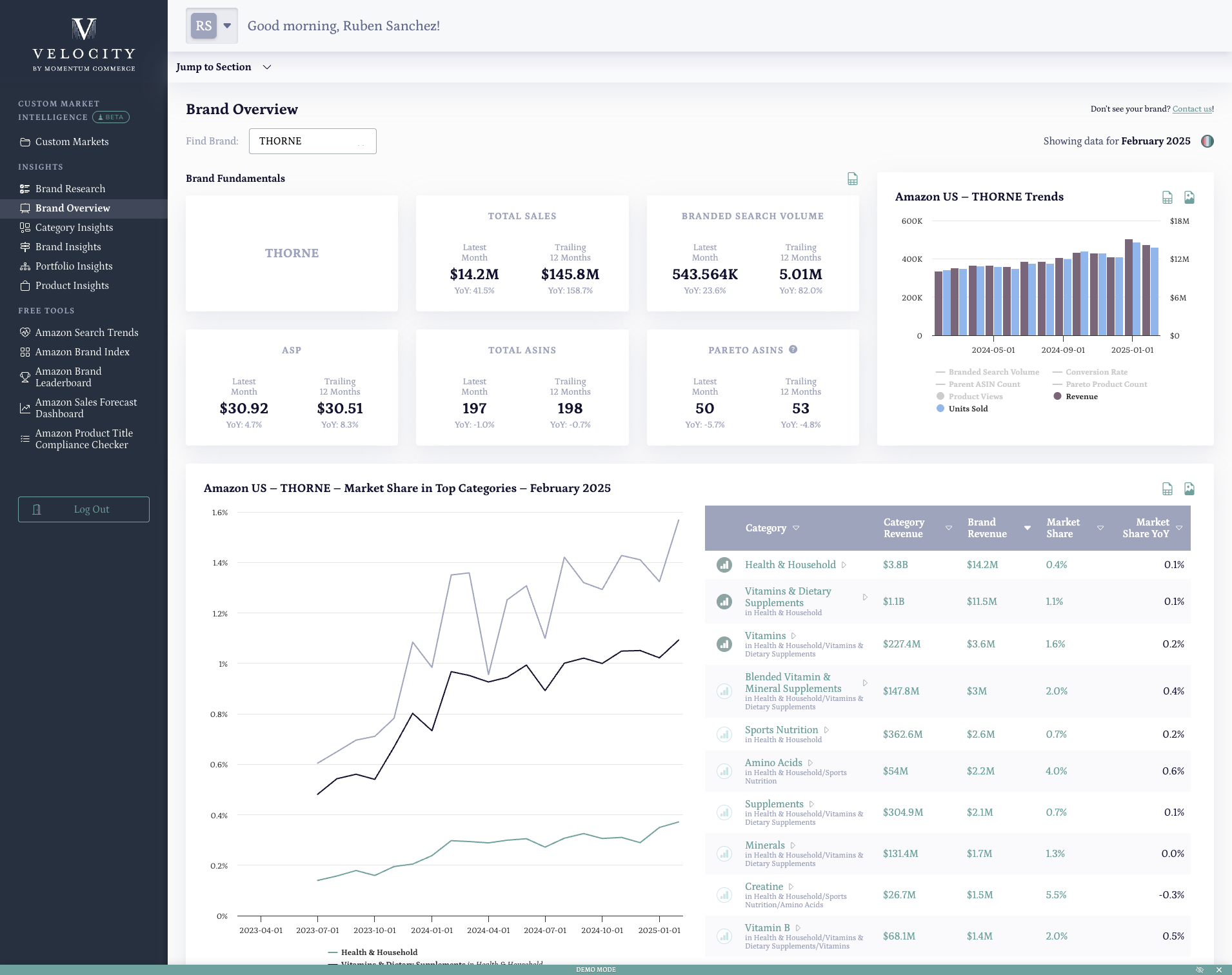The height and width of the screenshot is (975, 1232).
Task: Click the Pareto ASINs help icon
Action: click(793, 350)
